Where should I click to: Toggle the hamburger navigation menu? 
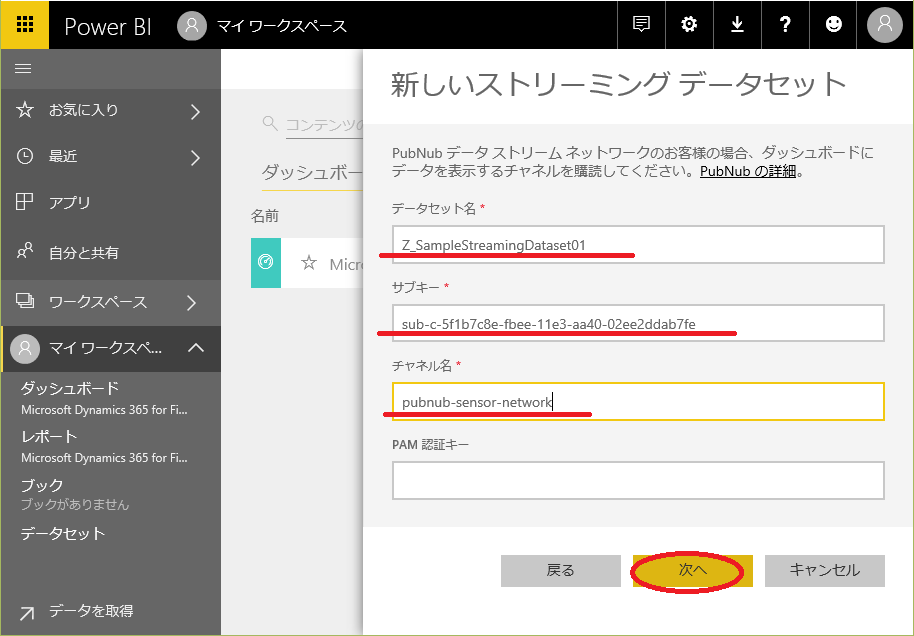tap(23, 69)
